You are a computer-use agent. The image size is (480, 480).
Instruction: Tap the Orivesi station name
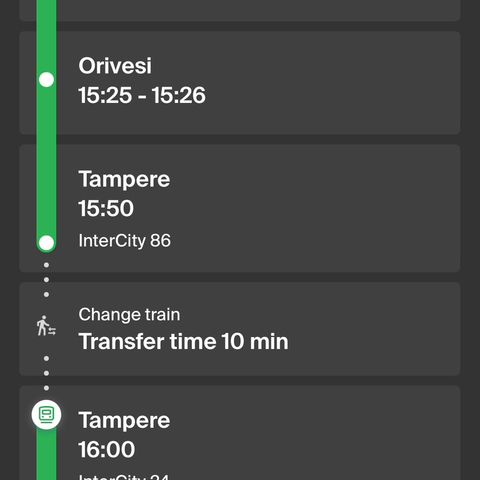pyautogui.click(x=115, y=66)
